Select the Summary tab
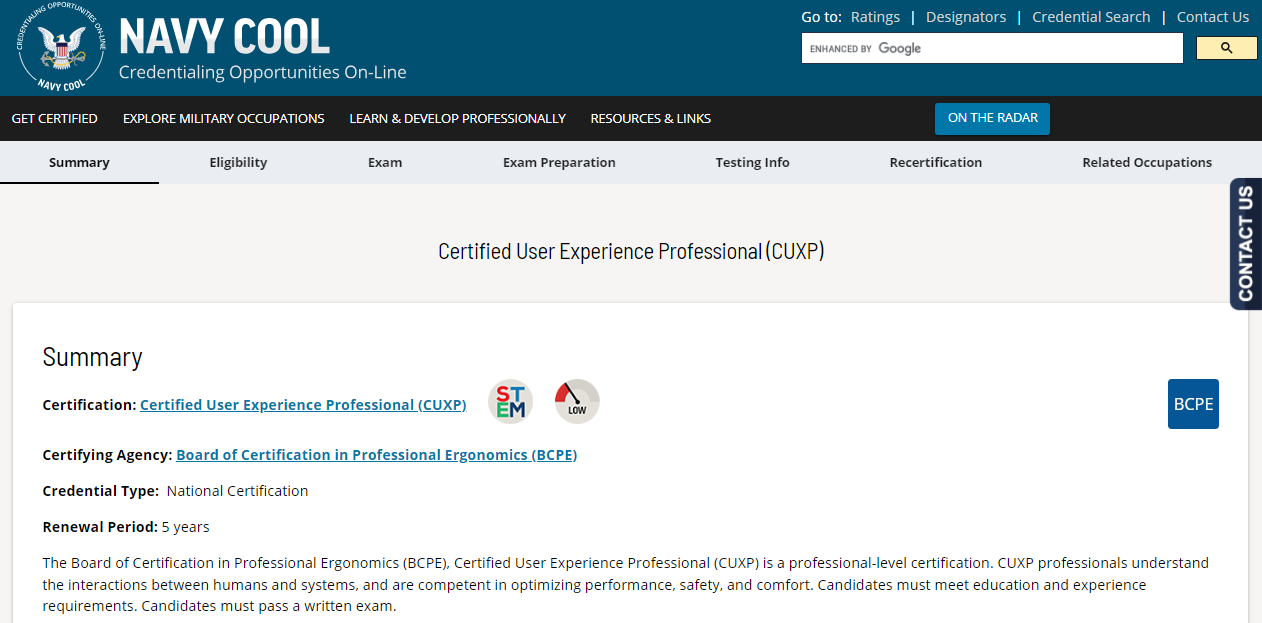Screen dimensions: 1262x623 (79, 162)
